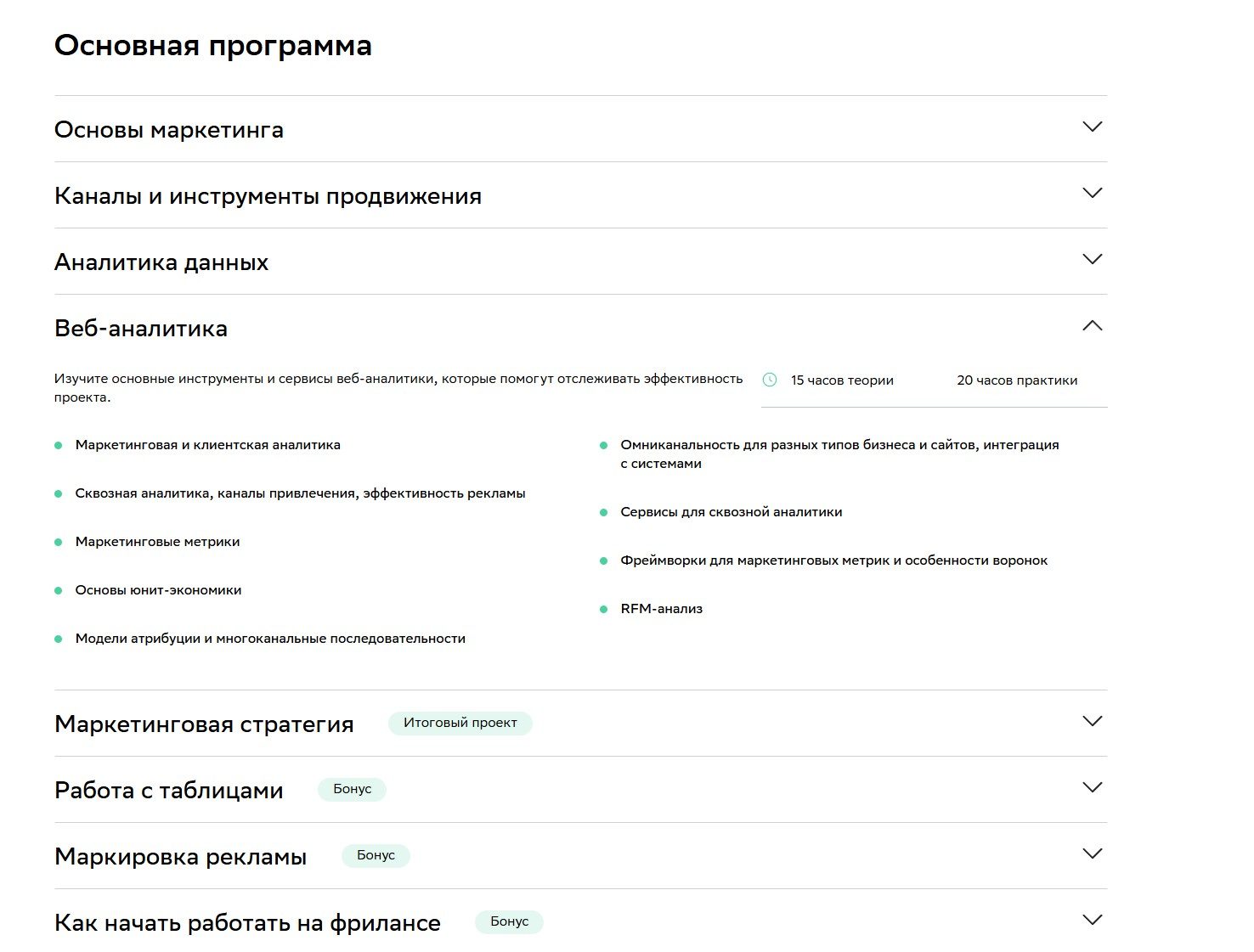Click Бонус badge beside Маркировка рекламы
Screen dimensions: 1254x952
pos(376,855)
